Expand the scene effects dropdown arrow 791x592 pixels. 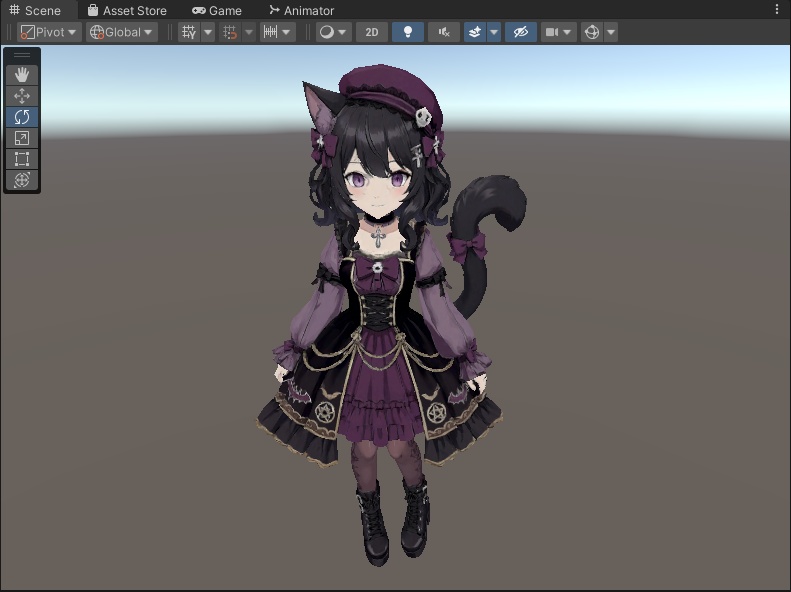[494, 32]
